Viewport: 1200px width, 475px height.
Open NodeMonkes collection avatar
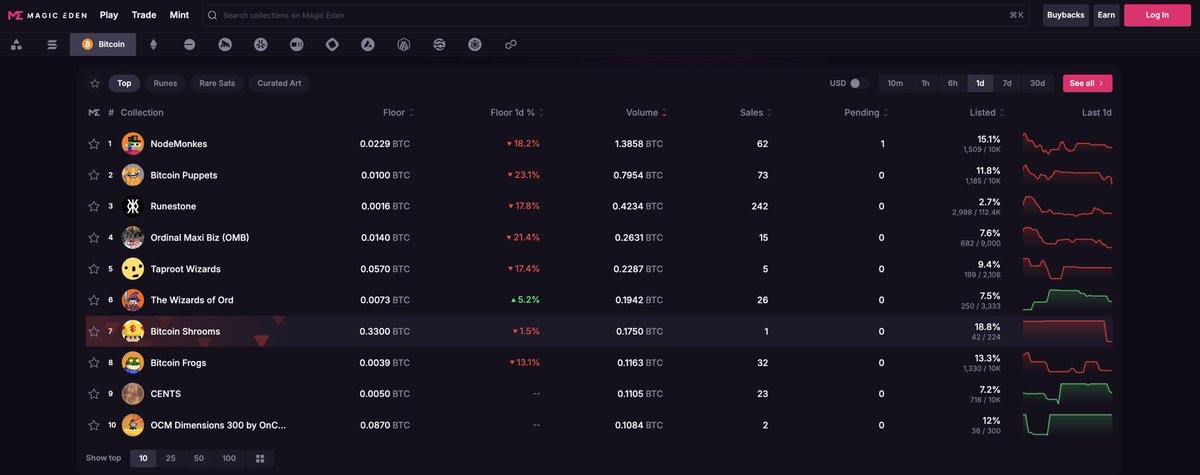click(x=133, y=144)
